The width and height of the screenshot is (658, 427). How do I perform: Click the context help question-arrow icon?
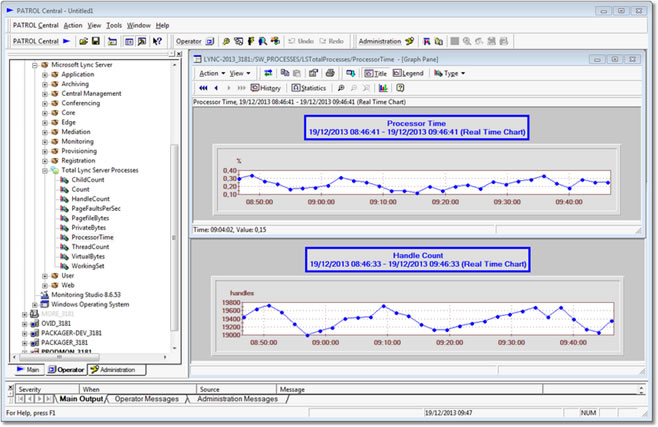(158, 41)
